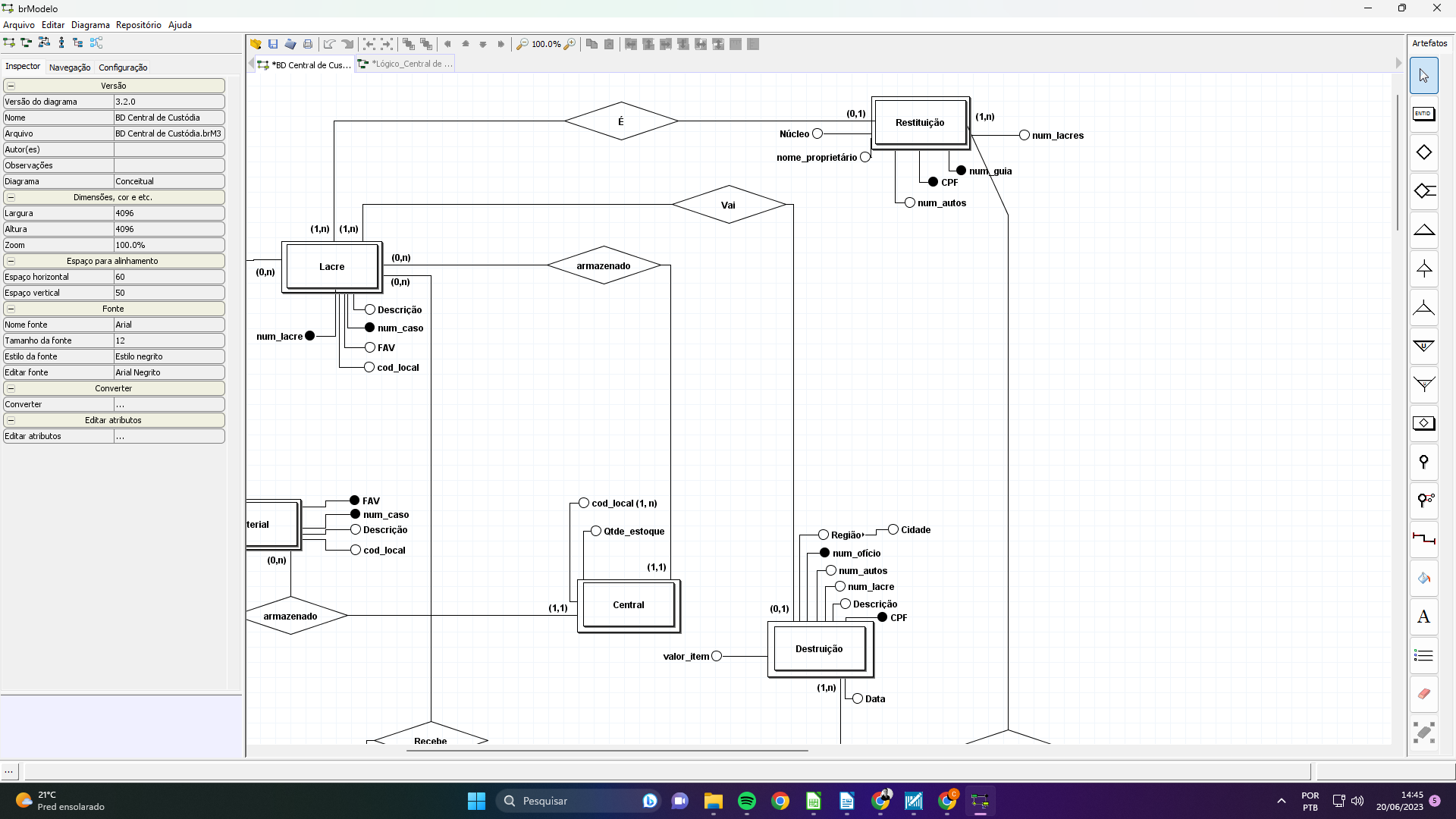The image size is (1456, 819).
Task: Select the paint bucket fill tool
Action: click(1423, 578)
